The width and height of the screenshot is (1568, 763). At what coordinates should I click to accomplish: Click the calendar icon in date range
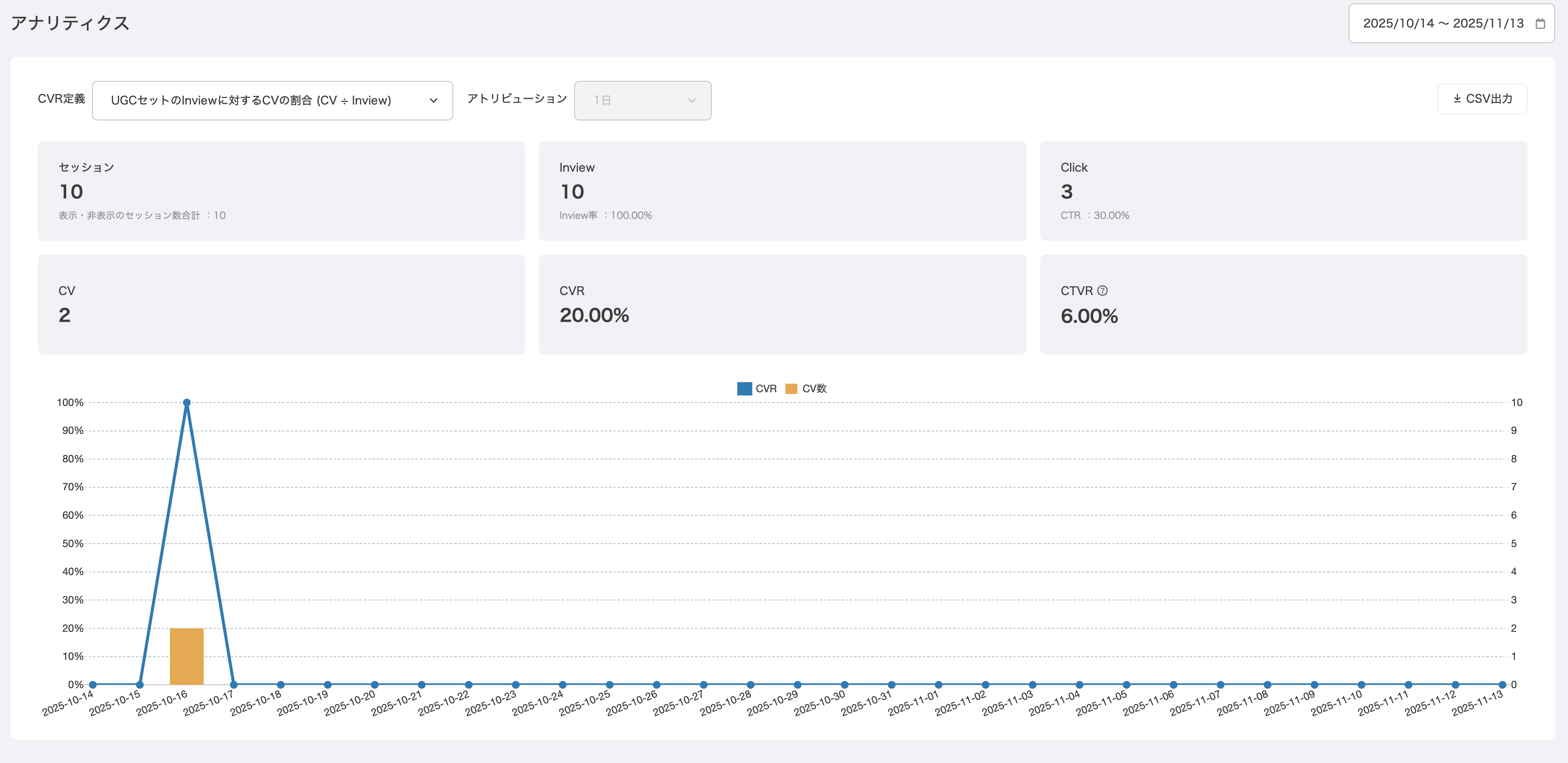pyautogui.click(x=1540, y=24)
